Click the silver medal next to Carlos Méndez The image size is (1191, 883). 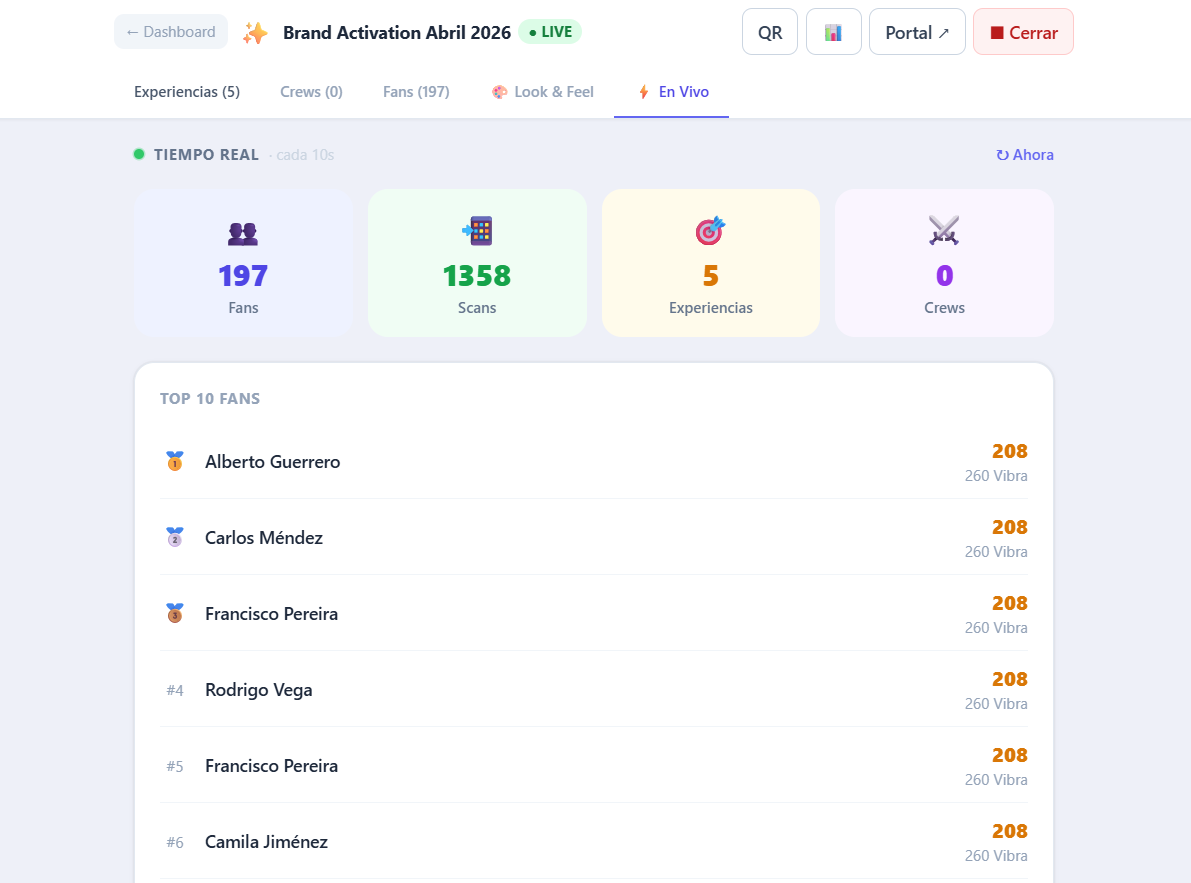point(175,537)
